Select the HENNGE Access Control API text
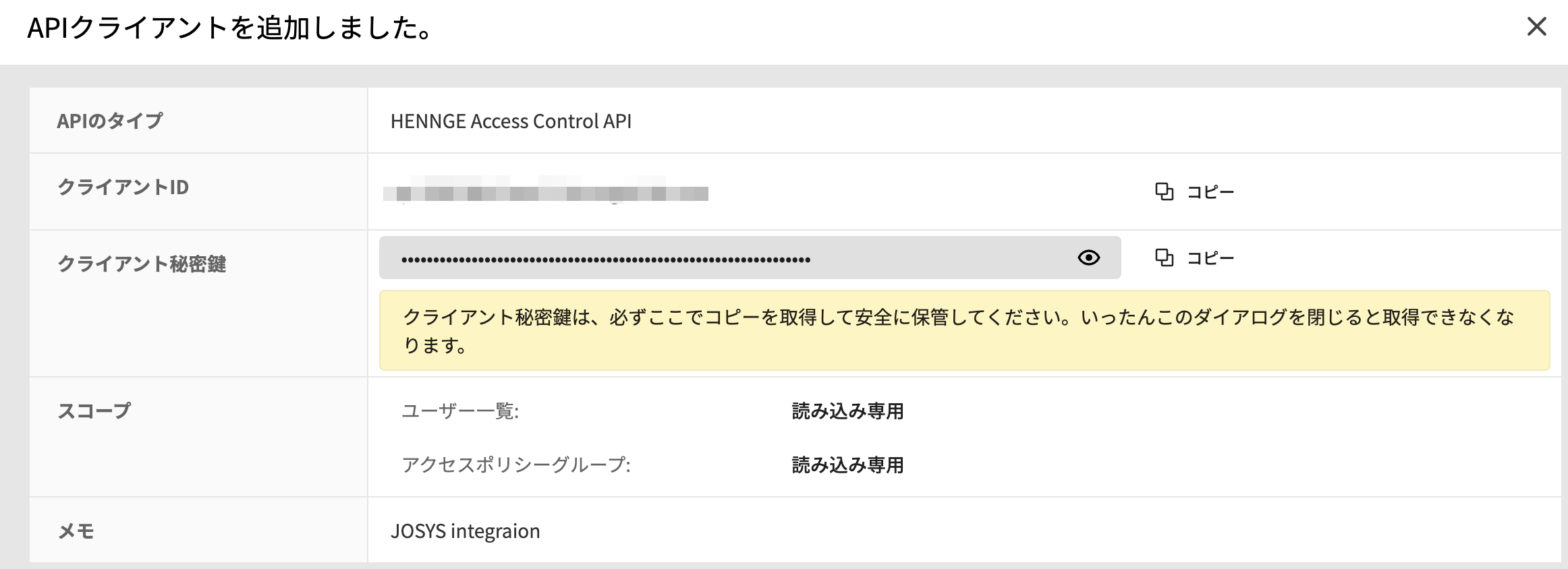This screenshot has height=569, width=1568. click(x=511, y=121)
